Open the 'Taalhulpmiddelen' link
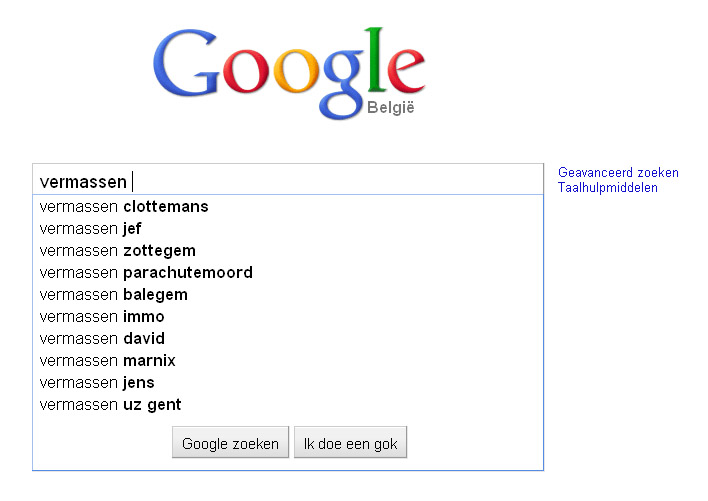This screenshot has width=708, height=501. (608, 188)
